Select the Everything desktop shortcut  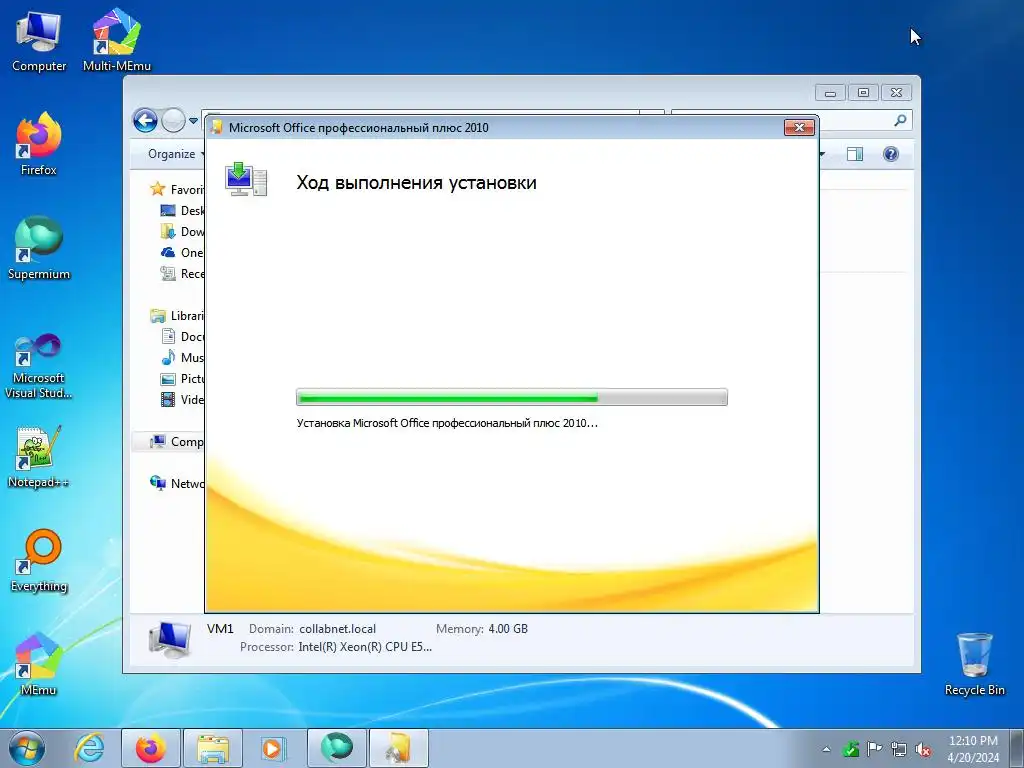click(x=39, y=560)
